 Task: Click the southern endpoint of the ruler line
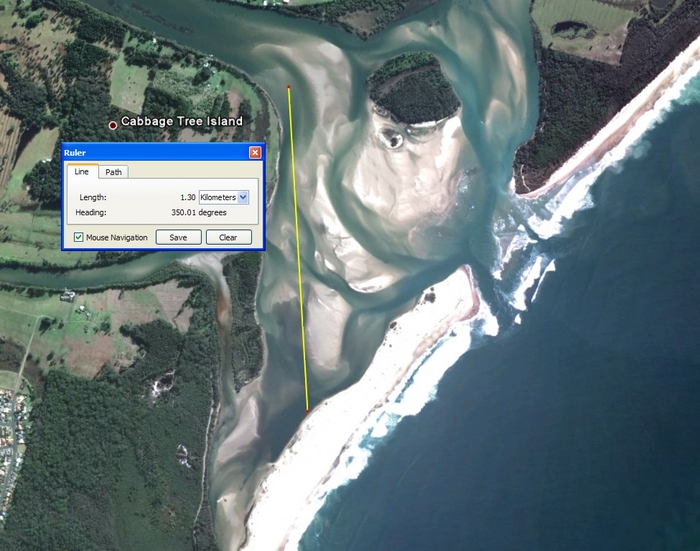pos(308,411)
